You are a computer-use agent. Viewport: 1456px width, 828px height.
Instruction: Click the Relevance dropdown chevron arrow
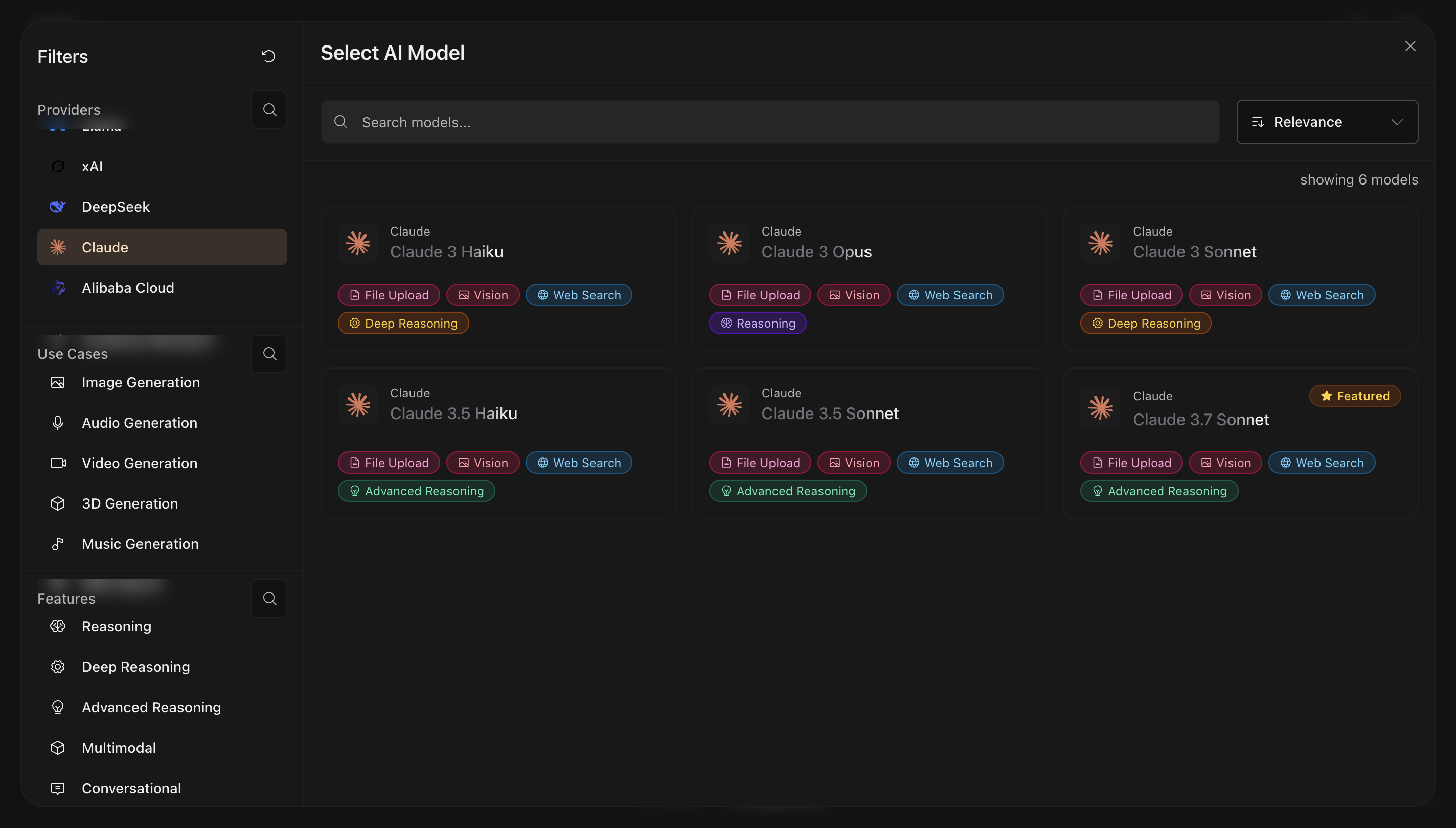(1397, 122)
